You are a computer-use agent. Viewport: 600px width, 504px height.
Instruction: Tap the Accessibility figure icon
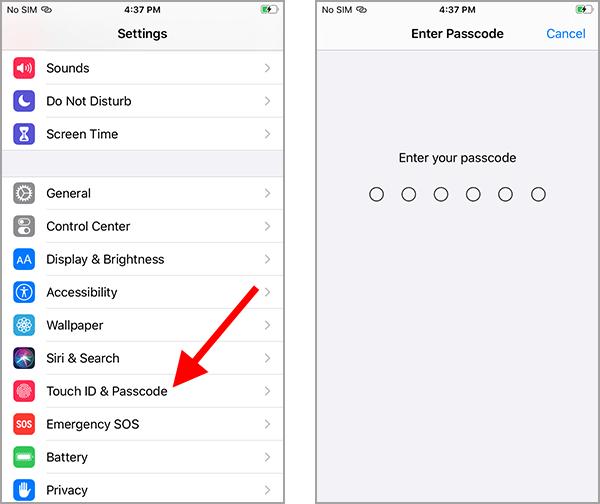point(24,292)
